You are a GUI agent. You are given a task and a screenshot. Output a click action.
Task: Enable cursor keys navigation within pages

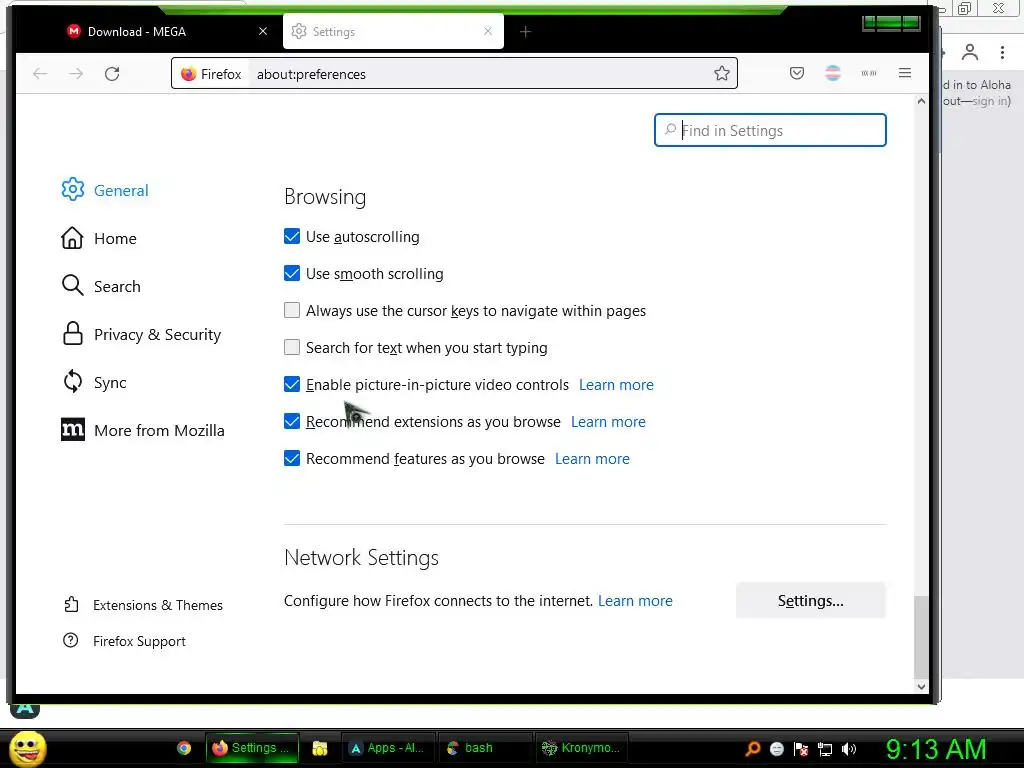(292, 310)
